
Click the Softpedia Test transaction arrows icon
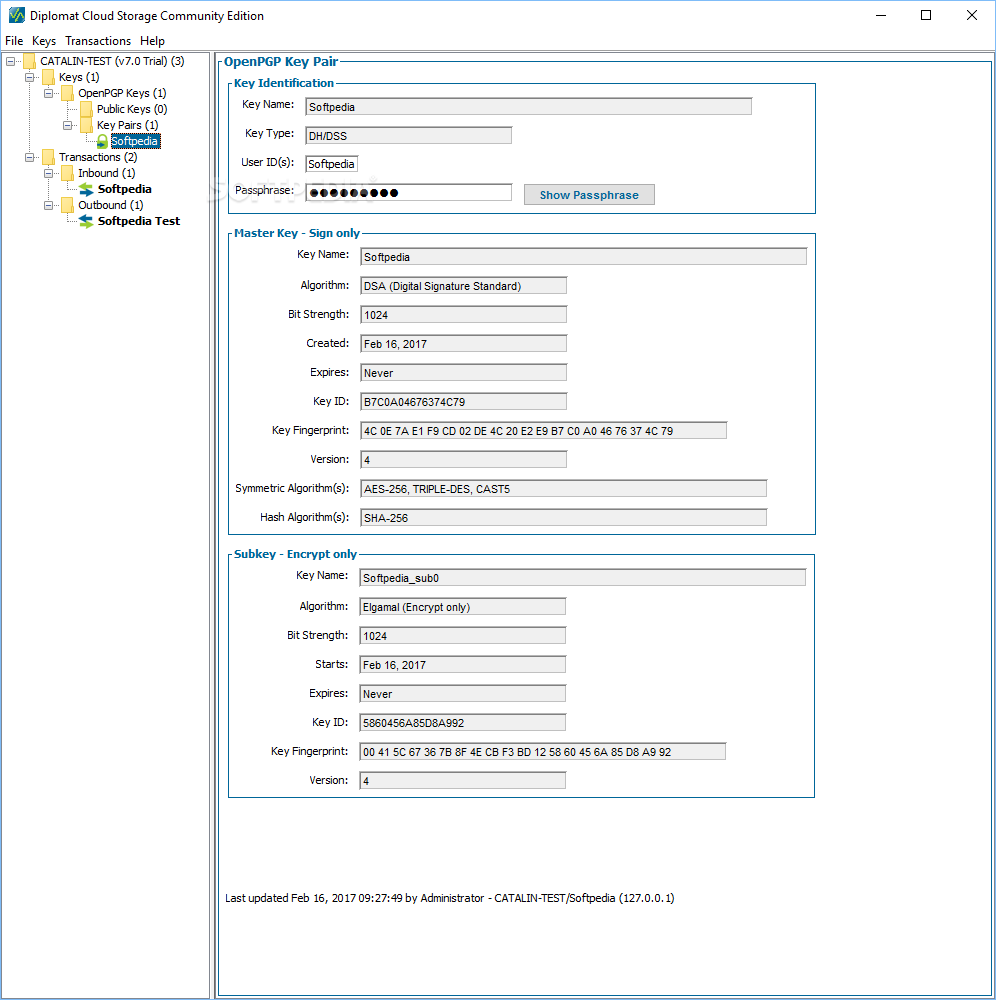click(x=86, y=221)
